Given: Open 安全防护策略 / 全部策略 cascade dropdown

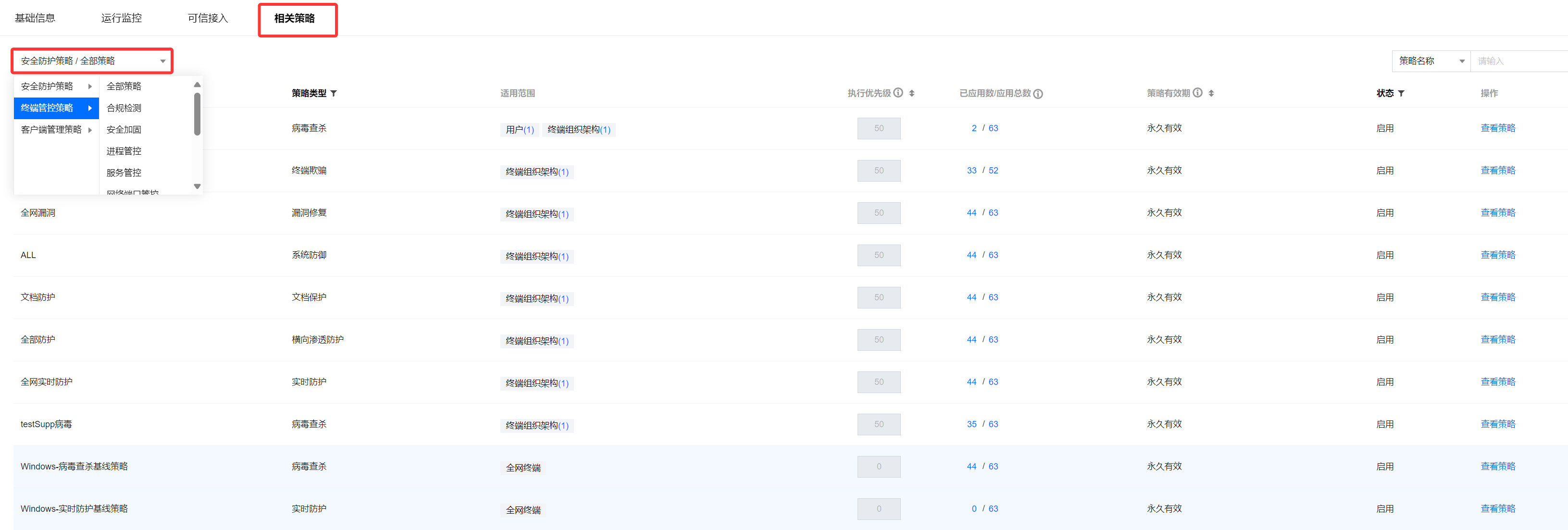Looking at the screenshot, I should 92,61.
